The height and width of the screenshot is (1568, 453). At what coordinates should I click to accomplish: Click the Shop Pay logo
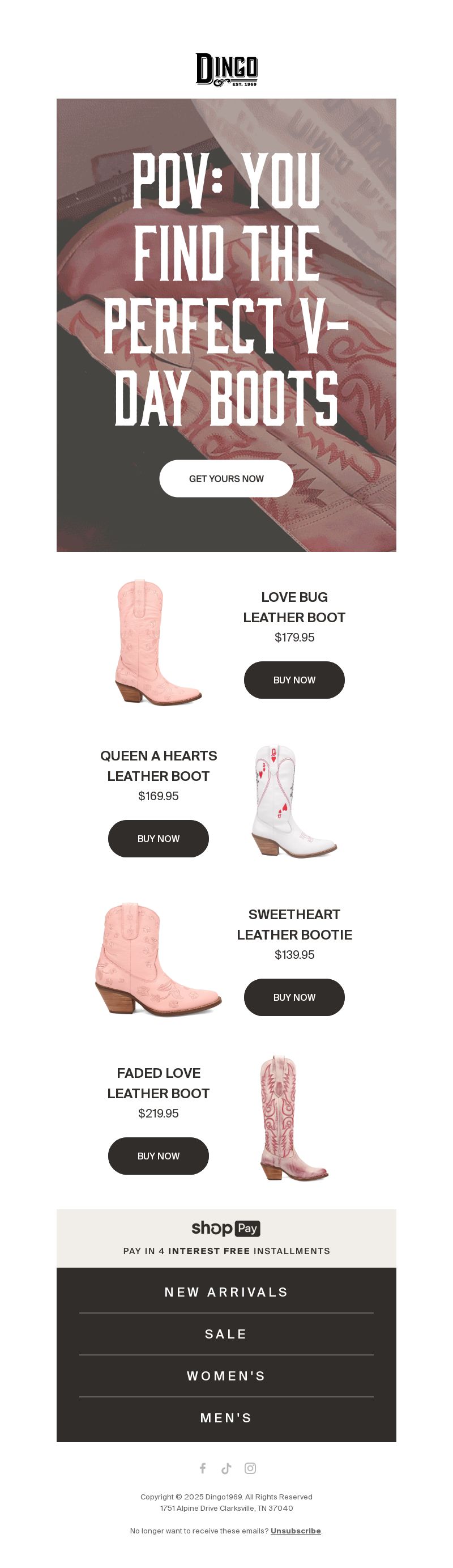pos(226,1228)
